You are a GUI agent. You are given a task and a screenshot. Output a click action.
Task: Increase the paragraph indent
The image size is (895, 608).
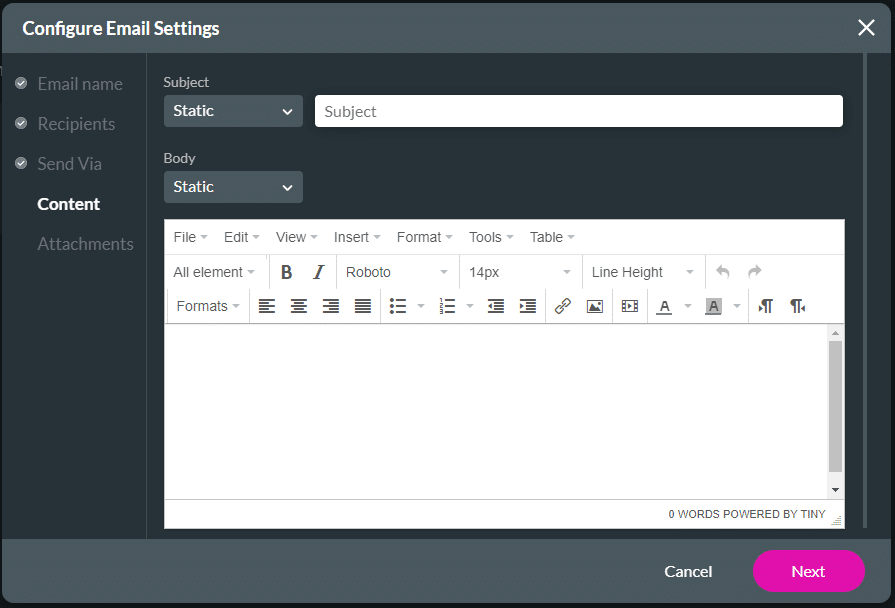528,306
